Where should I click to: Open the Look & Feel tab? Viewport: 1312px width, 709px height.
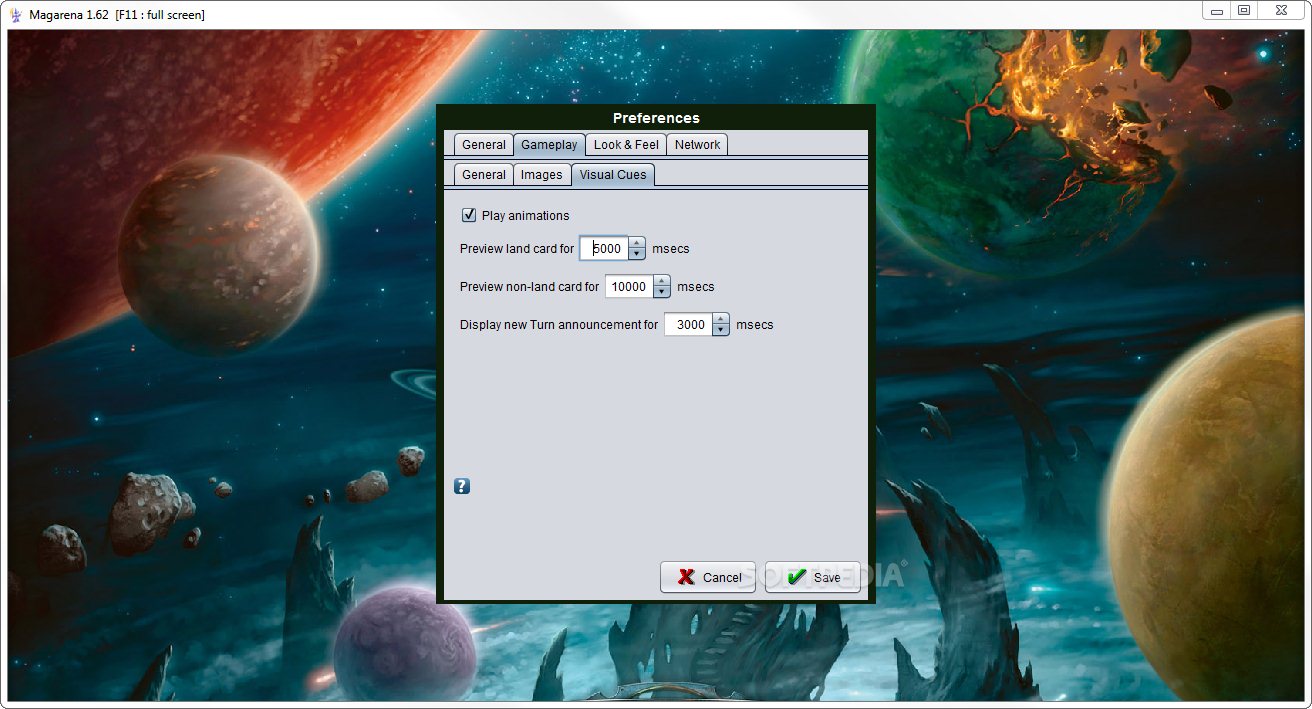[626, 145]
